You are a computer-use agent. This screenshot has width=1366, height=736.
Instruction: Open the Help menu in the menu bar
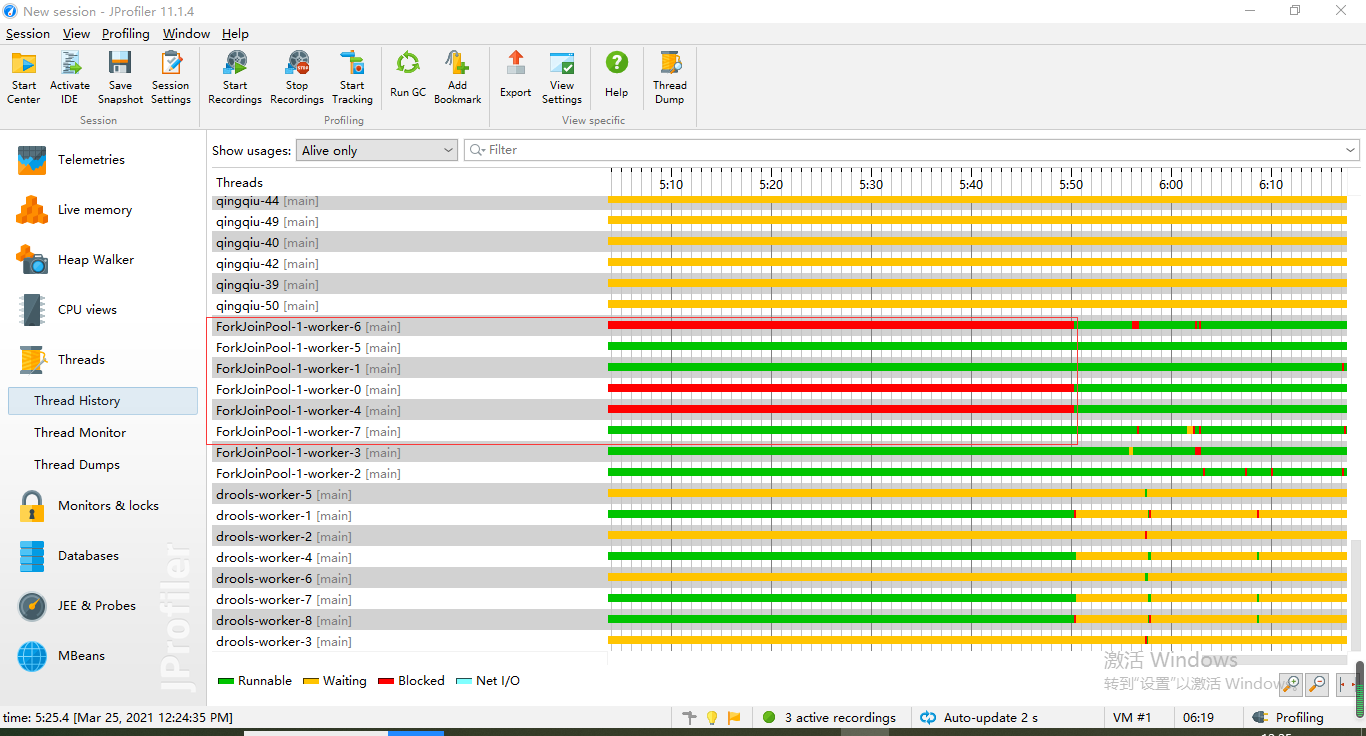pyautogui.click(x=235, y=34)
